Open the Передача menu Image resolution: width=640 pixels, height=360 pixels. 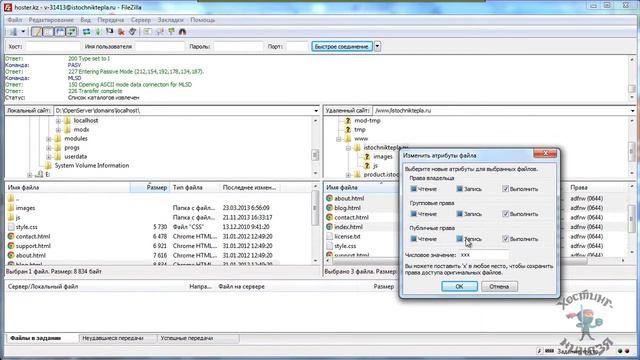[111, 20]
